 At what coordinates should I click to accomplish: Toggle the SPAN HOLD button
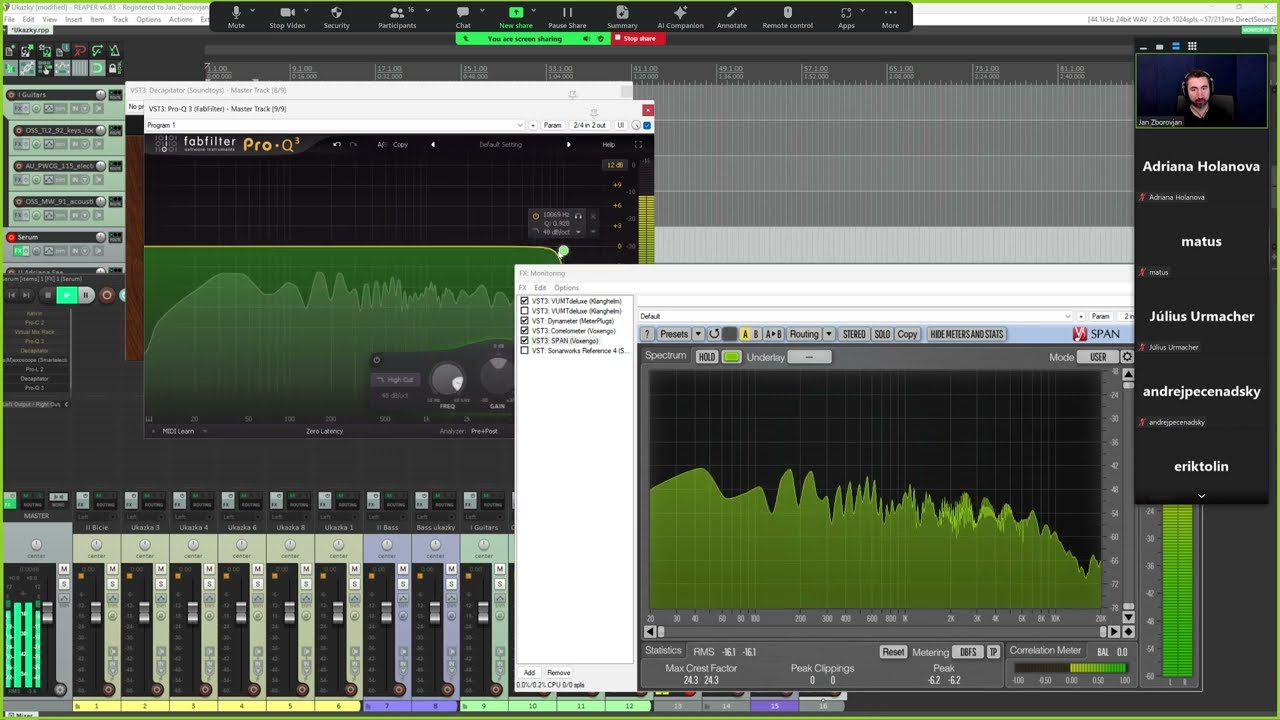707,357
